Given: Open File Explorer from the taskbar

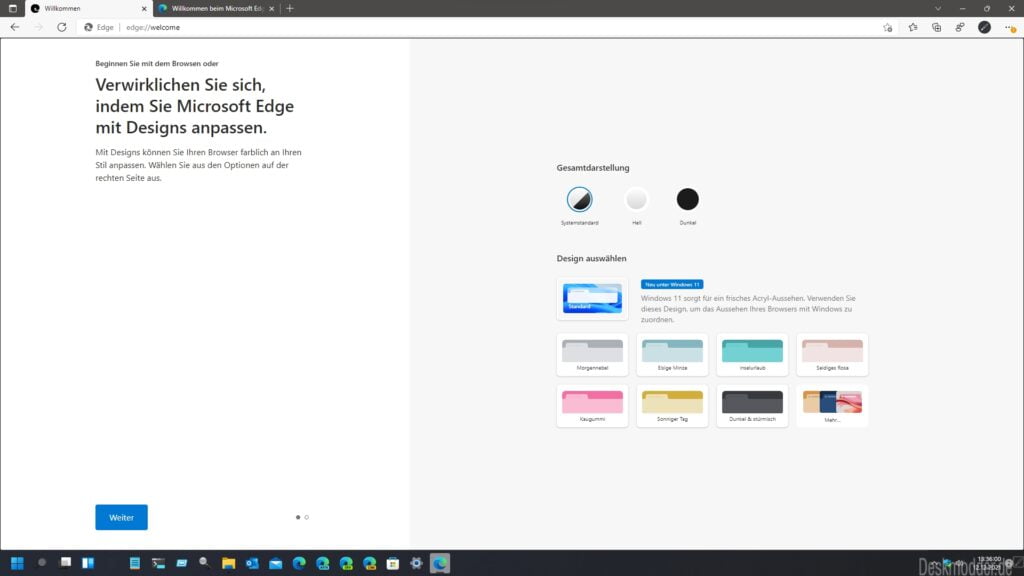Looking at the screenshot, I should (228, 563).
